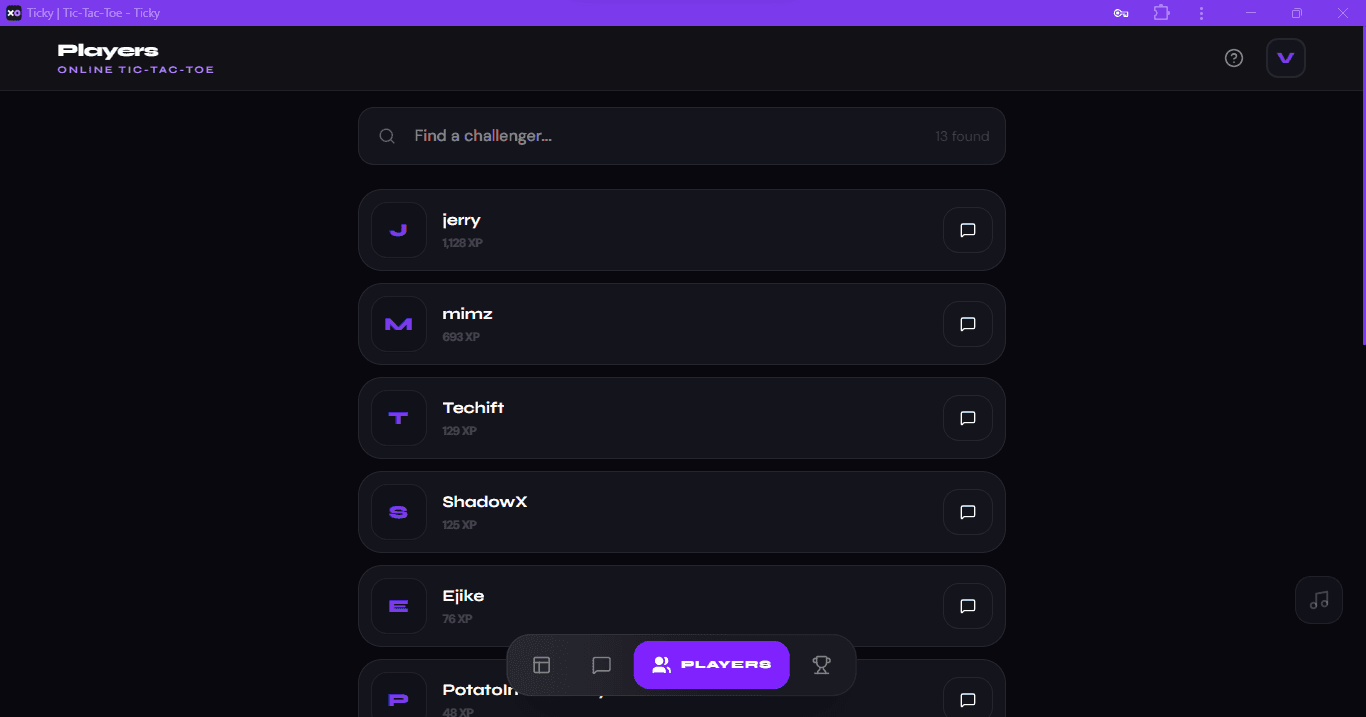Select jerry's J avatar
The width and height of the screenshot is (1366, 717).
tap(399, 230)
